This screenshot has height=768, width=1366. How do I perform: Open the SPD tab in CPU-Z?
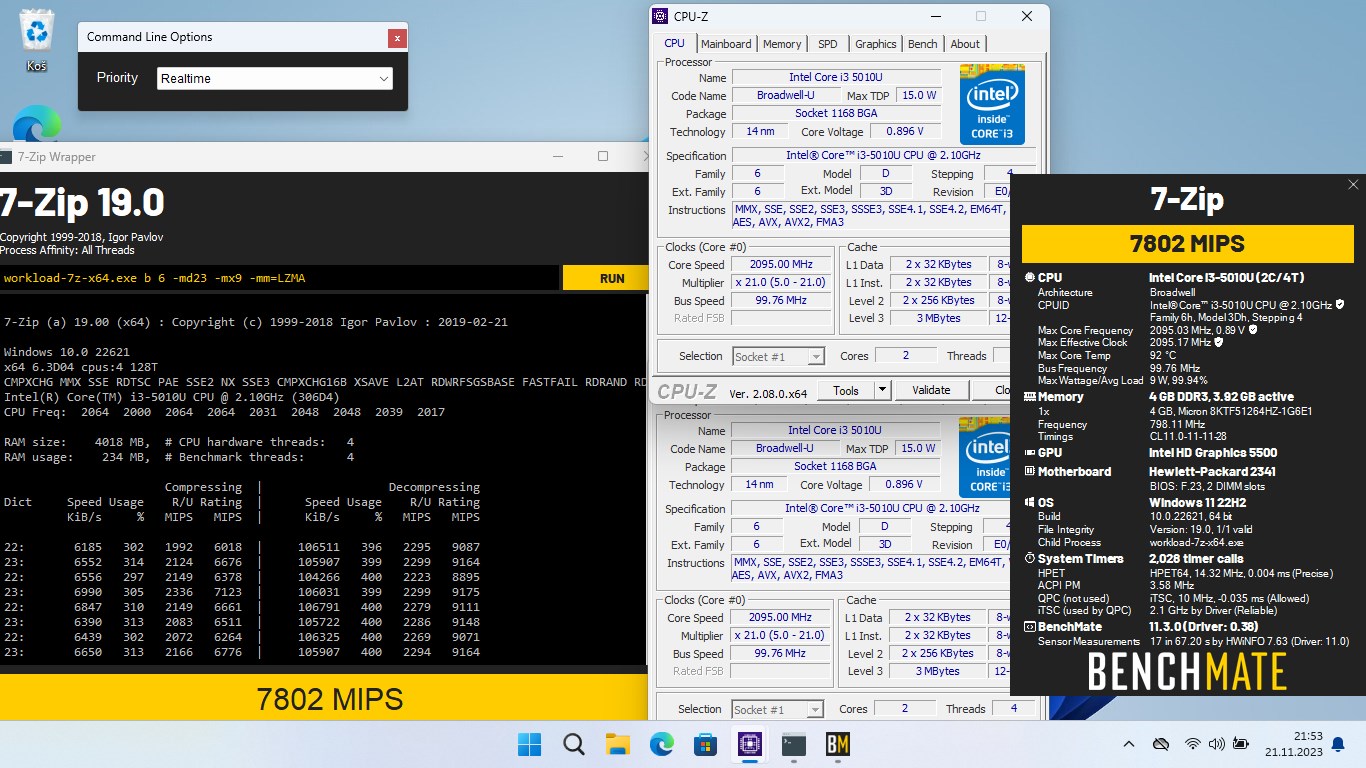click(x=828, y=44)
